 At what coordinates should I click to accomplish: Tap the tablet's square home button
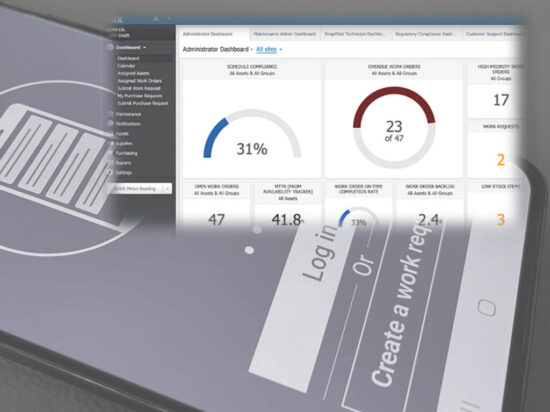click(x=487, y=308)
